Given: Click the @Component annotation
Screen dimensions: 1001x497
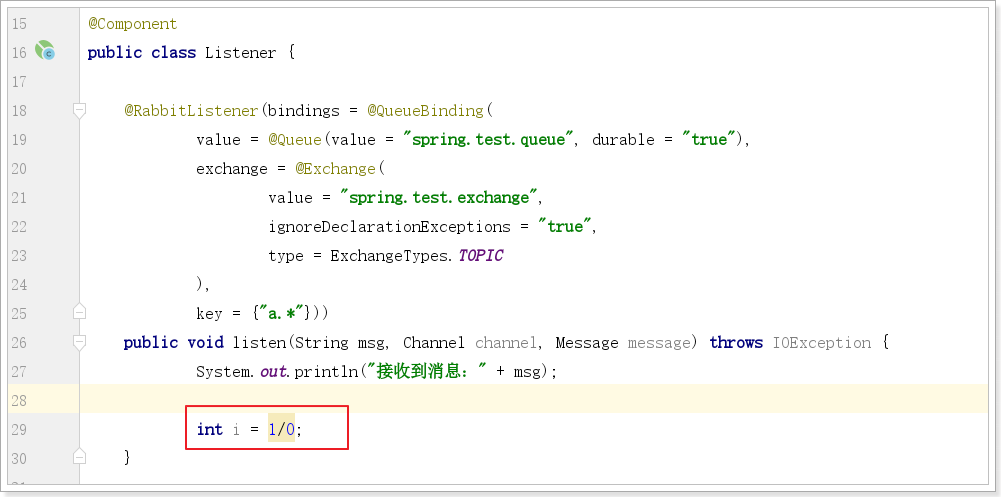Looking at the screenshot, I should click(133, 24).
